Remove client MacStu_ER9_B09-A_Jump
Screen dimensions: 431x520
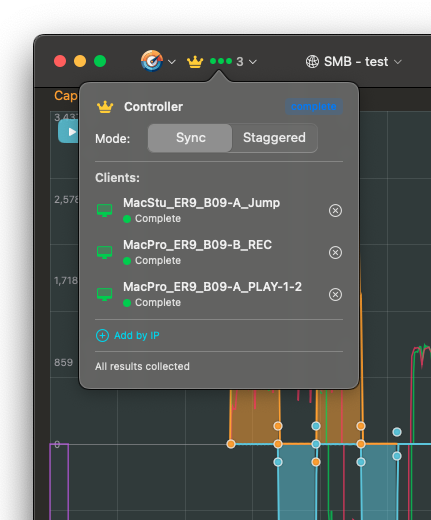[x=335, y=211]
